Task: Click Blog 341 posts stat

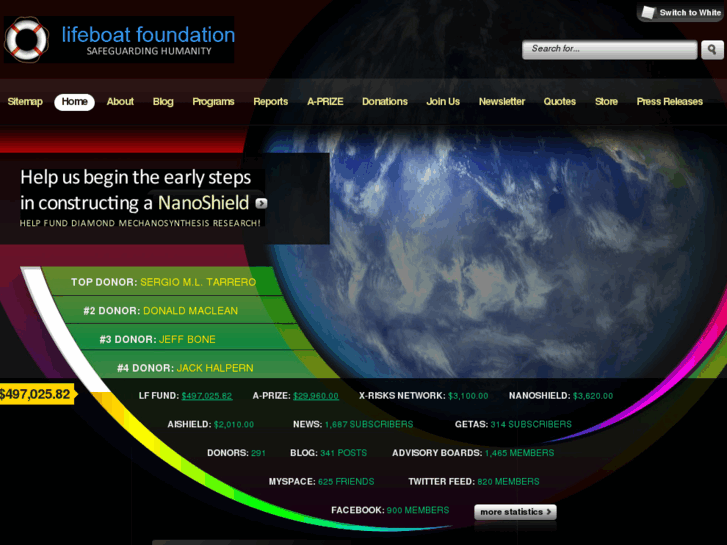Action: click(344, 453)
